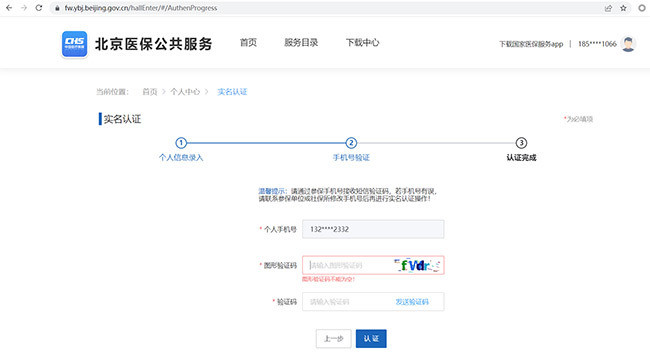
Task: Bookmark this page with star icon
Action: click(x=623, y=8)
